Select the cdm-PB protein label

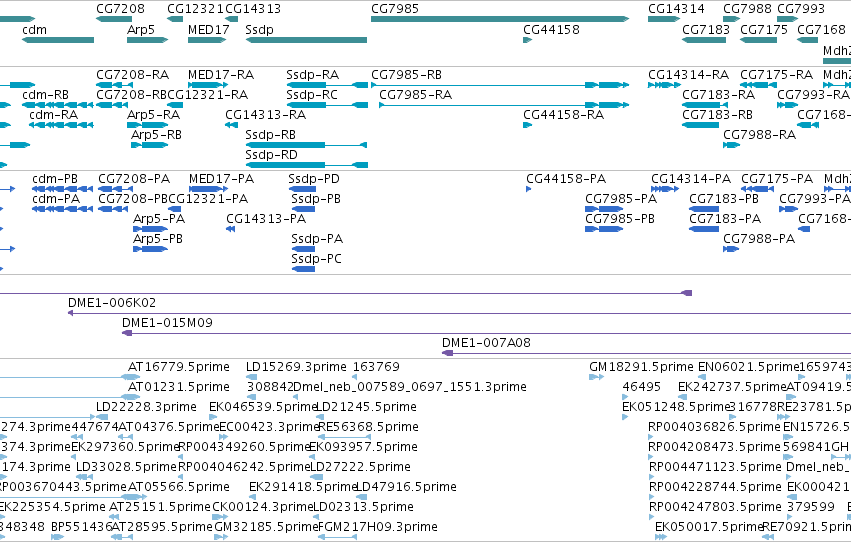click(55, 178)
